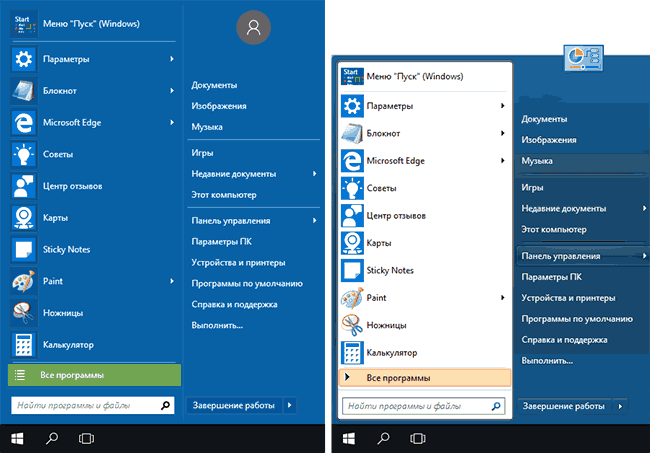Open Параметры gear icon in right white menu
650x453 pixels.
352,106
